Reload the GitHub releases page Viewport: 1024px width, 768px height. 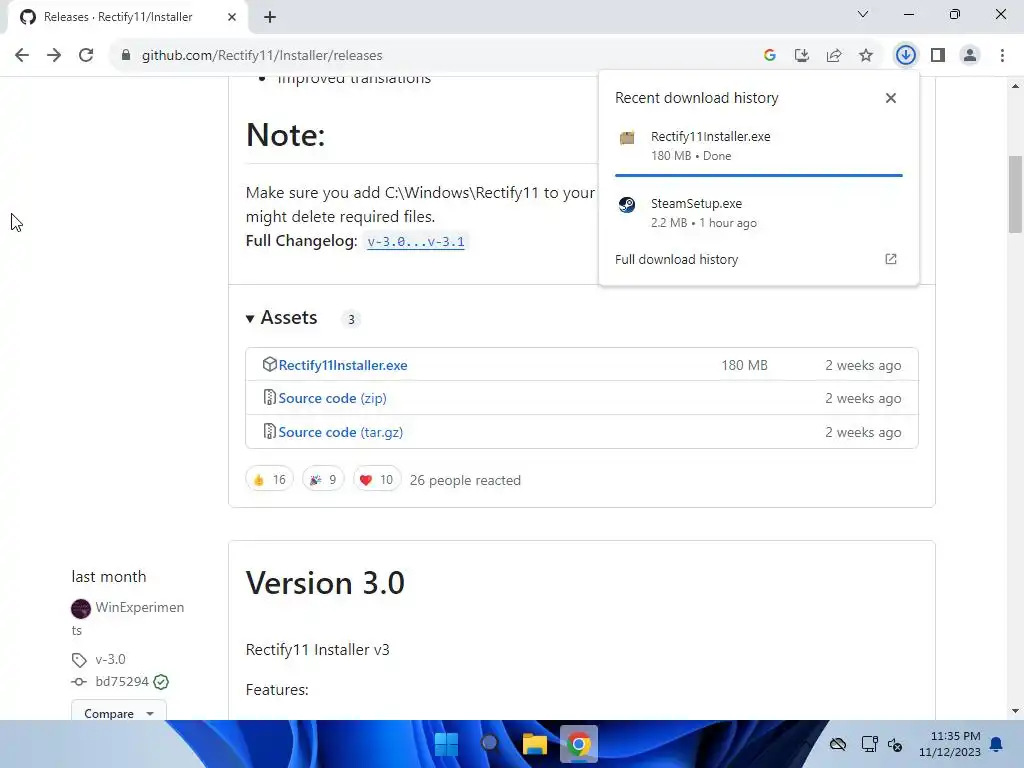pos(86,56)
